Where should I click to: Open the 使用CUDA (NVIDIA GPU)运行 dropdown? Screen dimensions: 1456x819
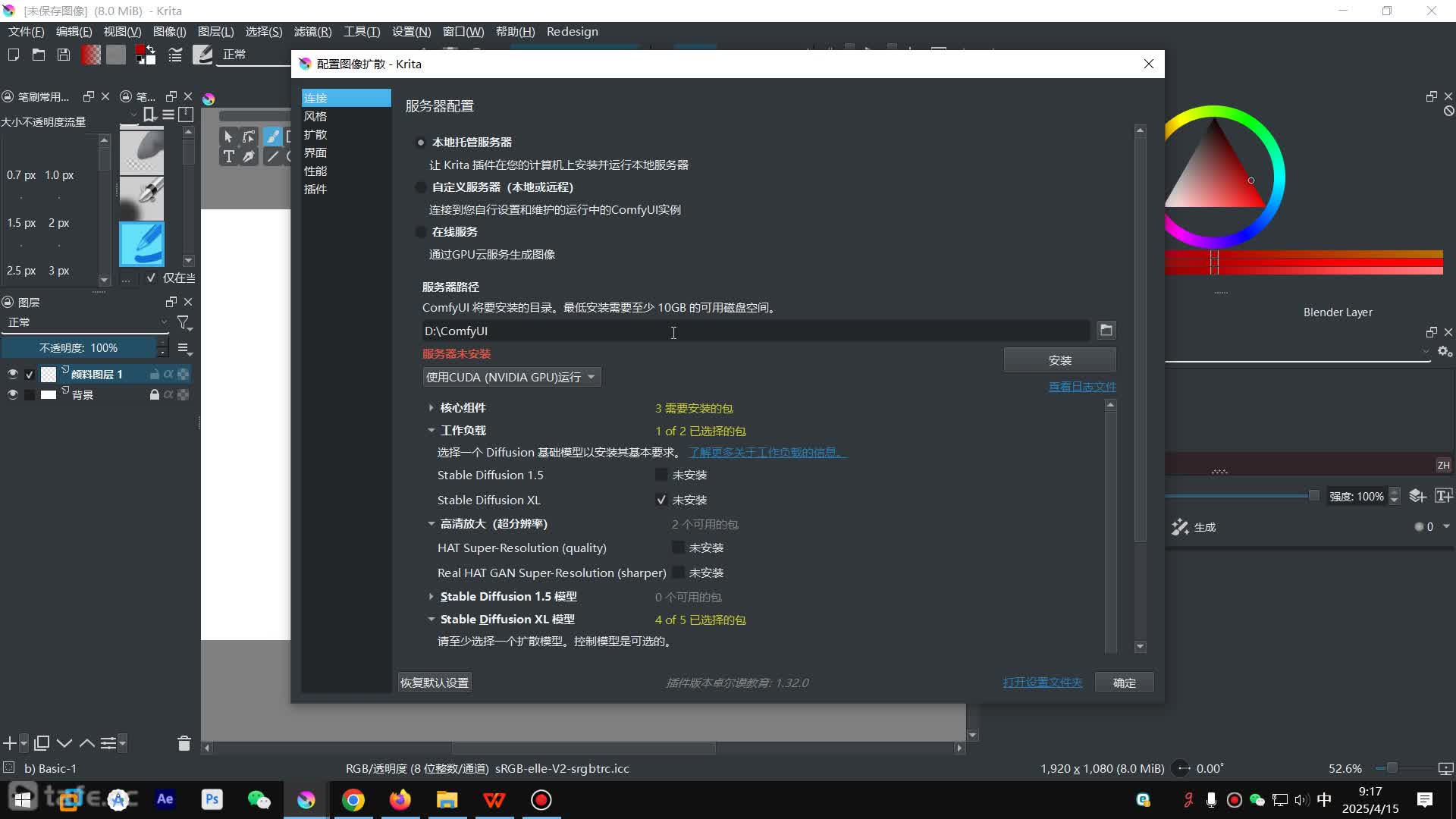pos(511,377)
